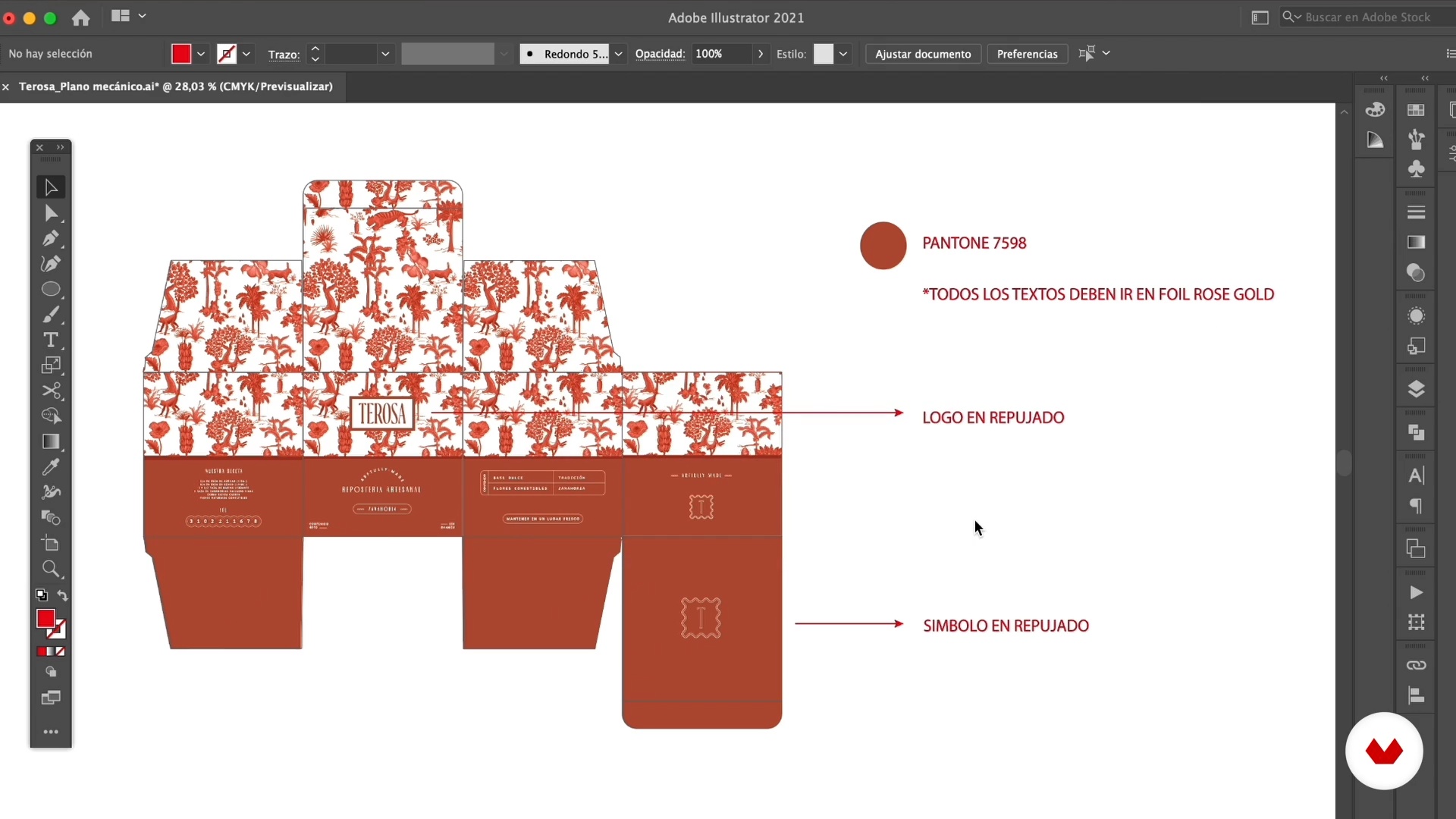Open the Color palette panel
Image resolution: width=1456 pixels, height=819 pixels.
pyautogui.click(x=1375, y=110)
